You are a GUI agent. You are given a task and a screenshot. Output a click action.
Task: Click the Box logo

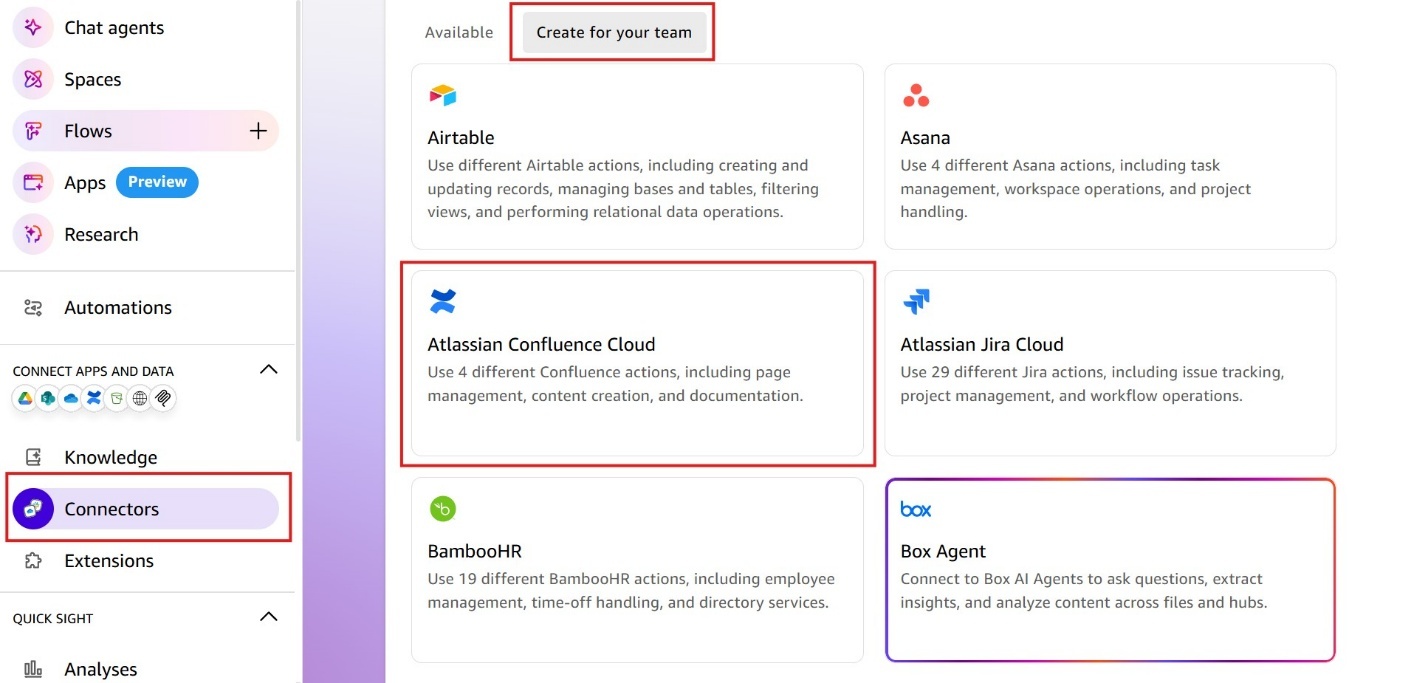point(916,509)
